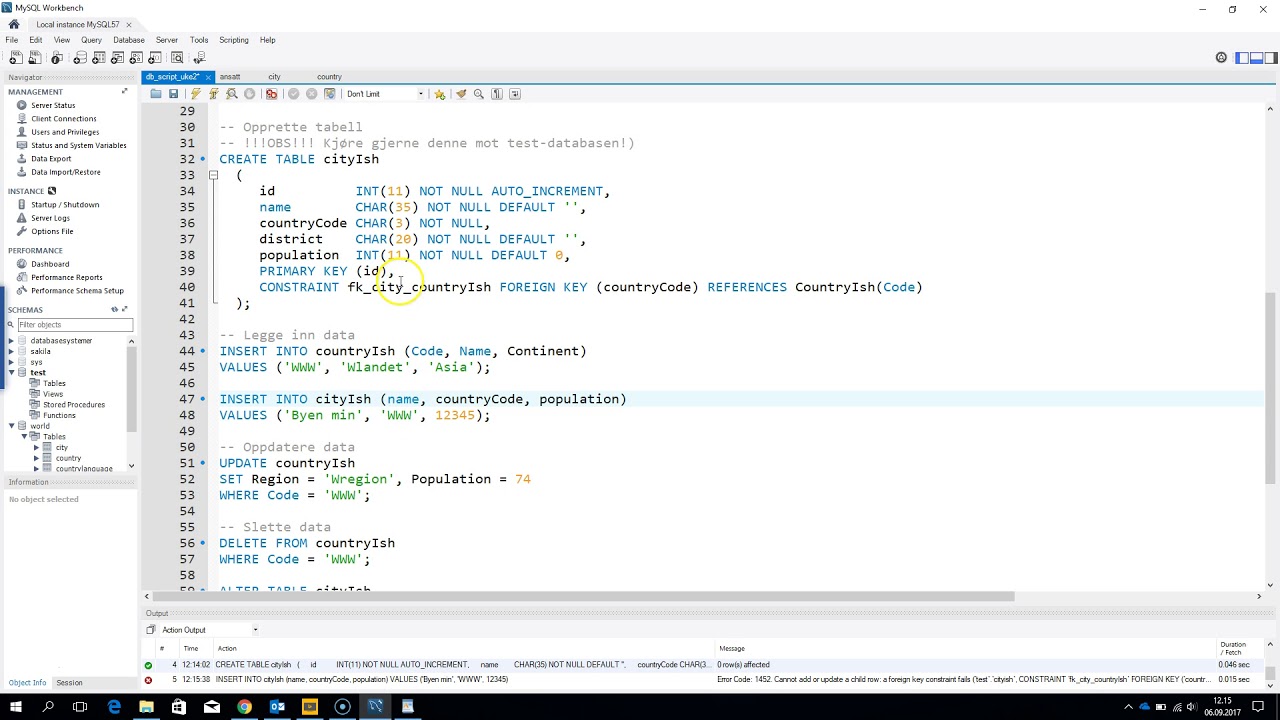This screenshot has height=720, width=1280.
Task: Expand the city table node
Action: (37, 448)
